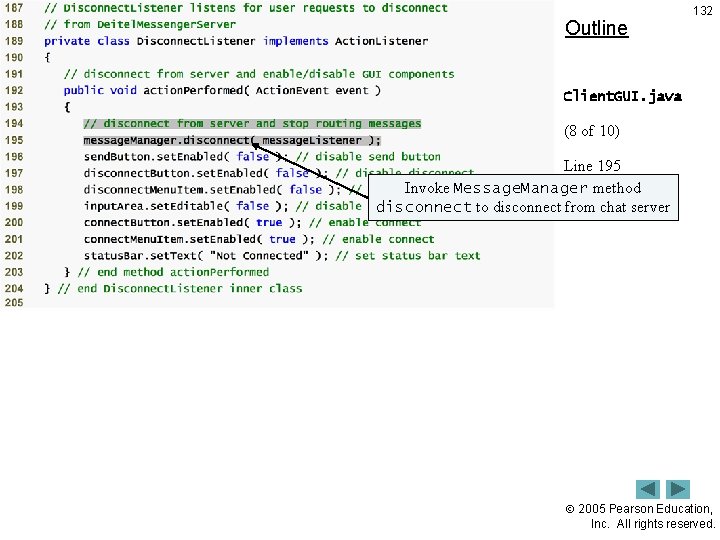Select the underlined Outline heading

point(596,28)
